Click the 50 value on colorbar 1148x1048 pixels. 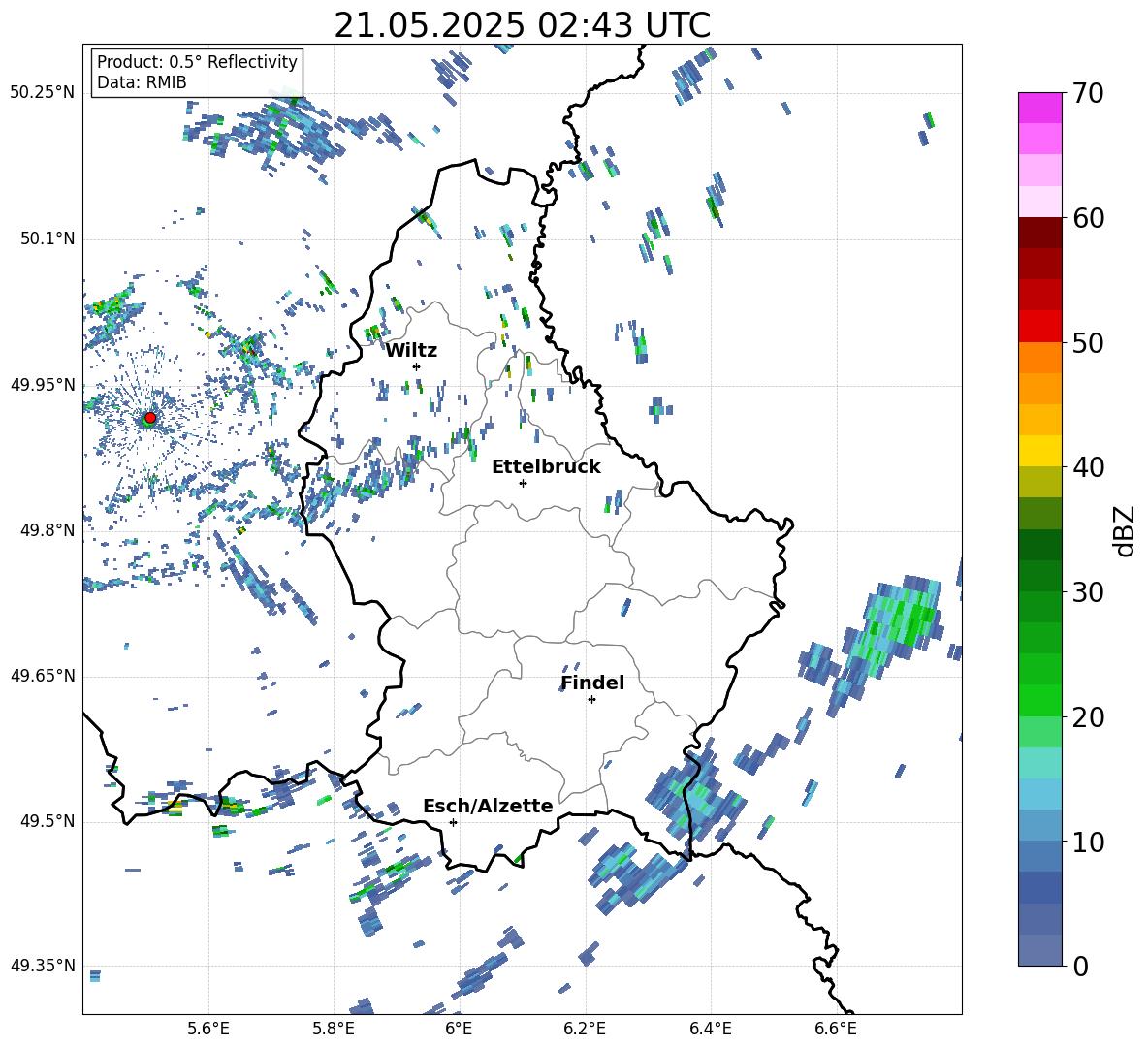pyautogui.click(x=1087, y=342)
